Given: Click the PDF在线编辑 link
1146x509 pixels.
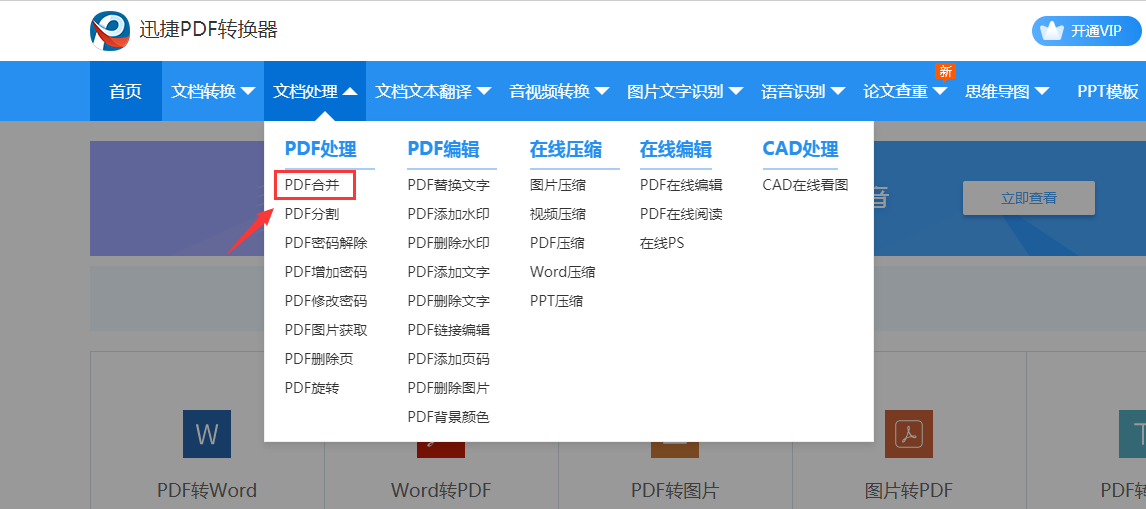Looking at the screenshot, I should point(681,185).
